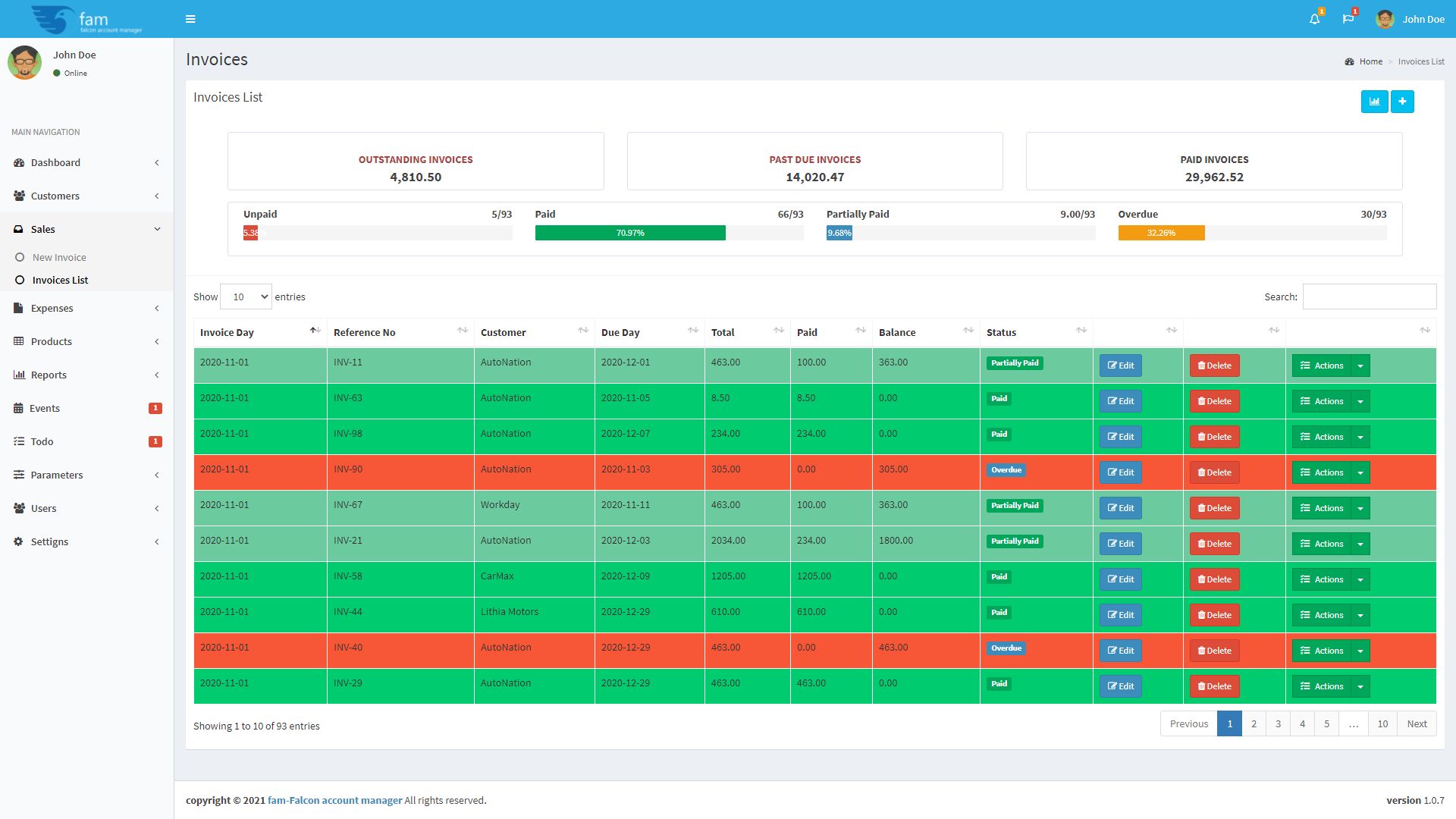
Task: Open Actions dropdown arrow for INV-11
Action: click(1360, 366)
